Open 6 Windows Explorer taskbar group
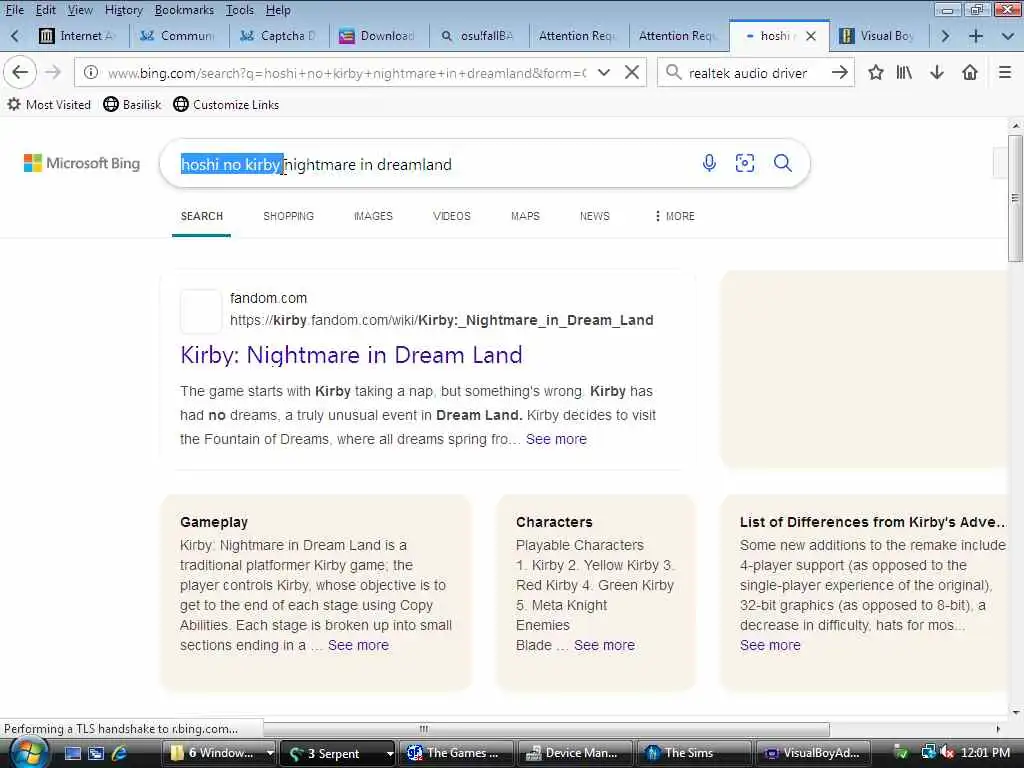The width and height of the screenshot is (1024, 768). point(221,753)
